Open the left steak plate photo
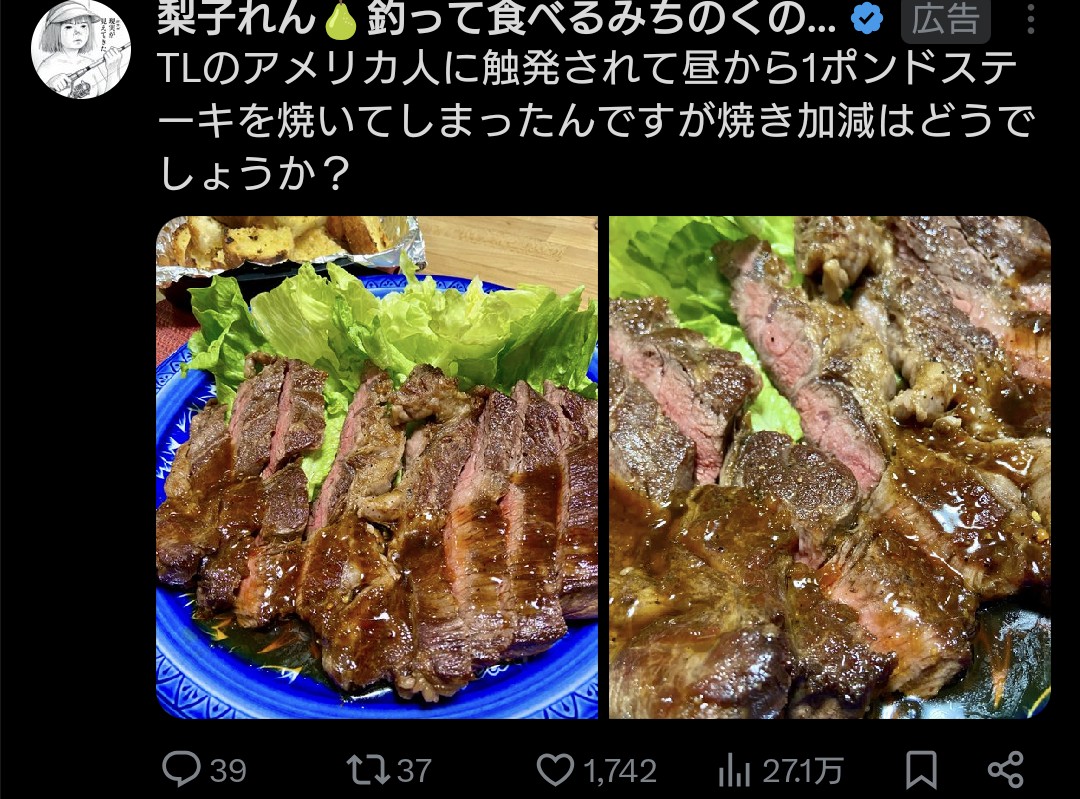Screen dimensions: 1080x799 coord(377,468)
